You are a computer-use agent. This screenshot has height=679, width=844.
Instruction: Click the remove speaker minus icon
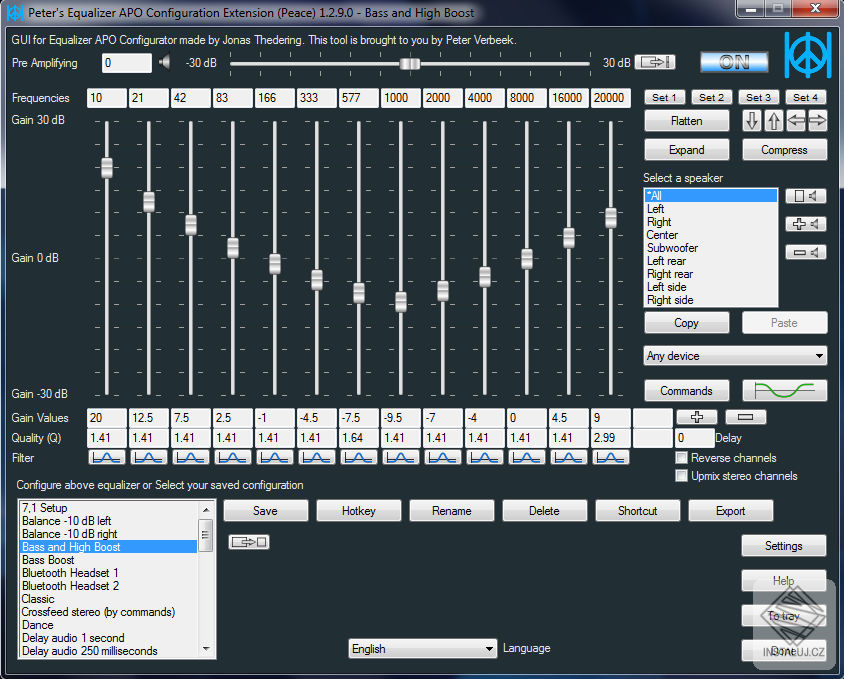point(805,252)
